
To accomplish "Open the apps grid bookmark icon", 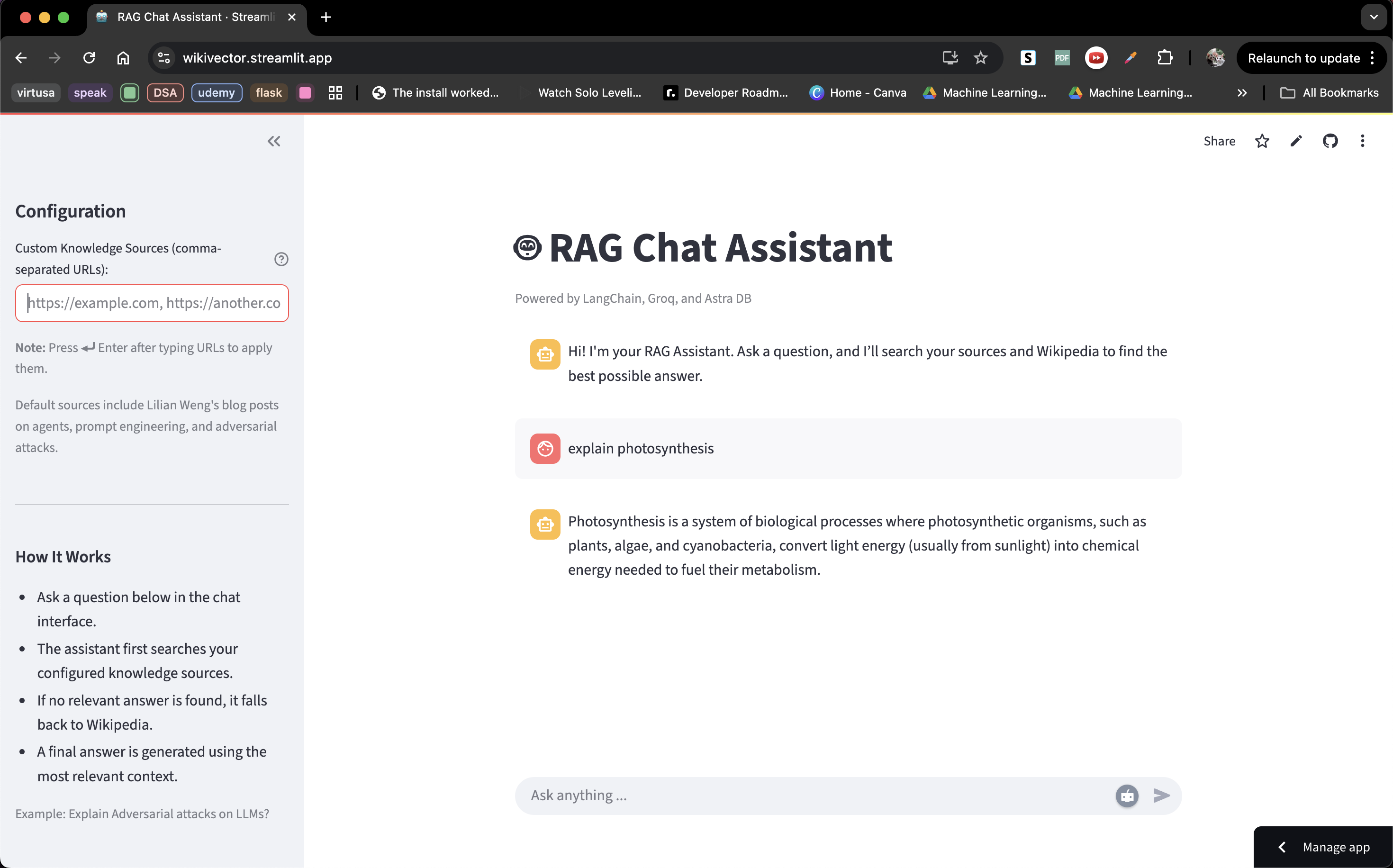I will [x=335, y=92].
